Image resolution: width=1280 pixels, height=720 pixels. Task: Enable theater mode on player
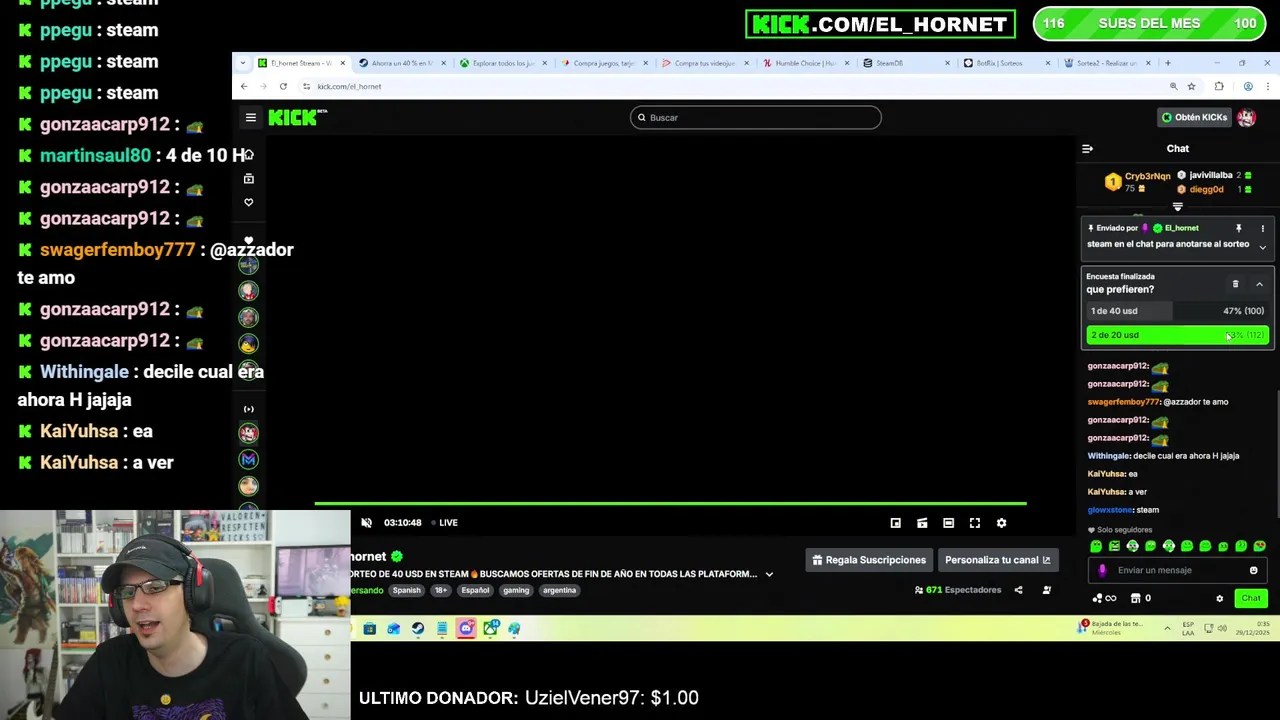[x=948, y=523]
